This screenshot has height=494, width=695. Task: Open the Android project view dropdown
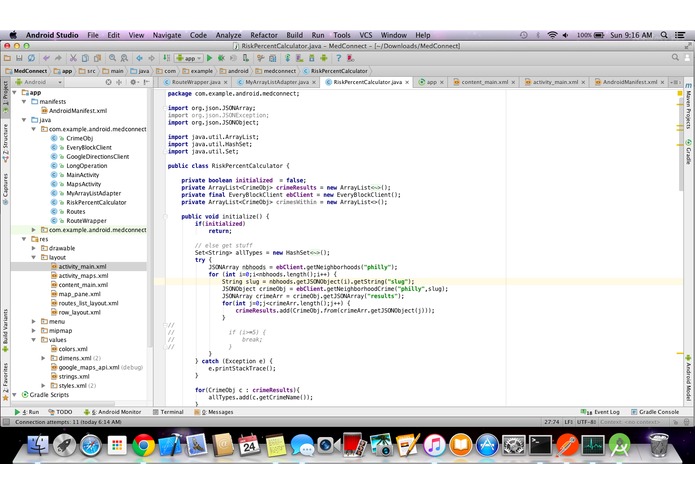click(x=39, y=82)
